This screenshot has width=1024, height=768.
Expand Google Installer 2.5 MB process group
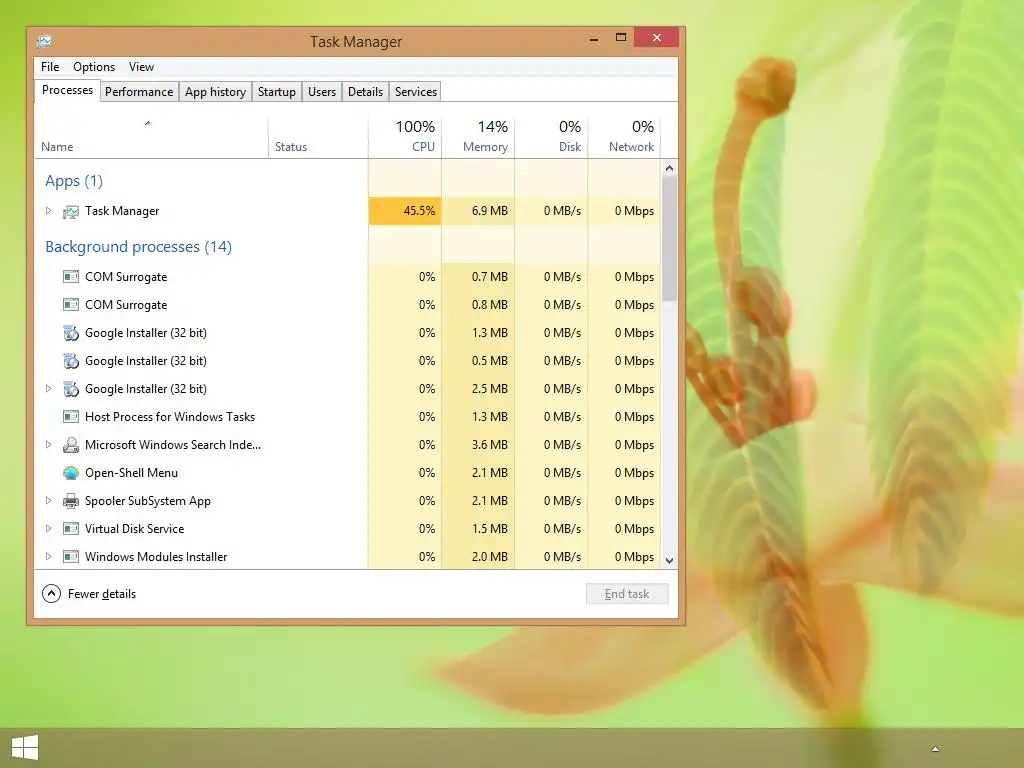pyautogui.click(x=48, y=389)
